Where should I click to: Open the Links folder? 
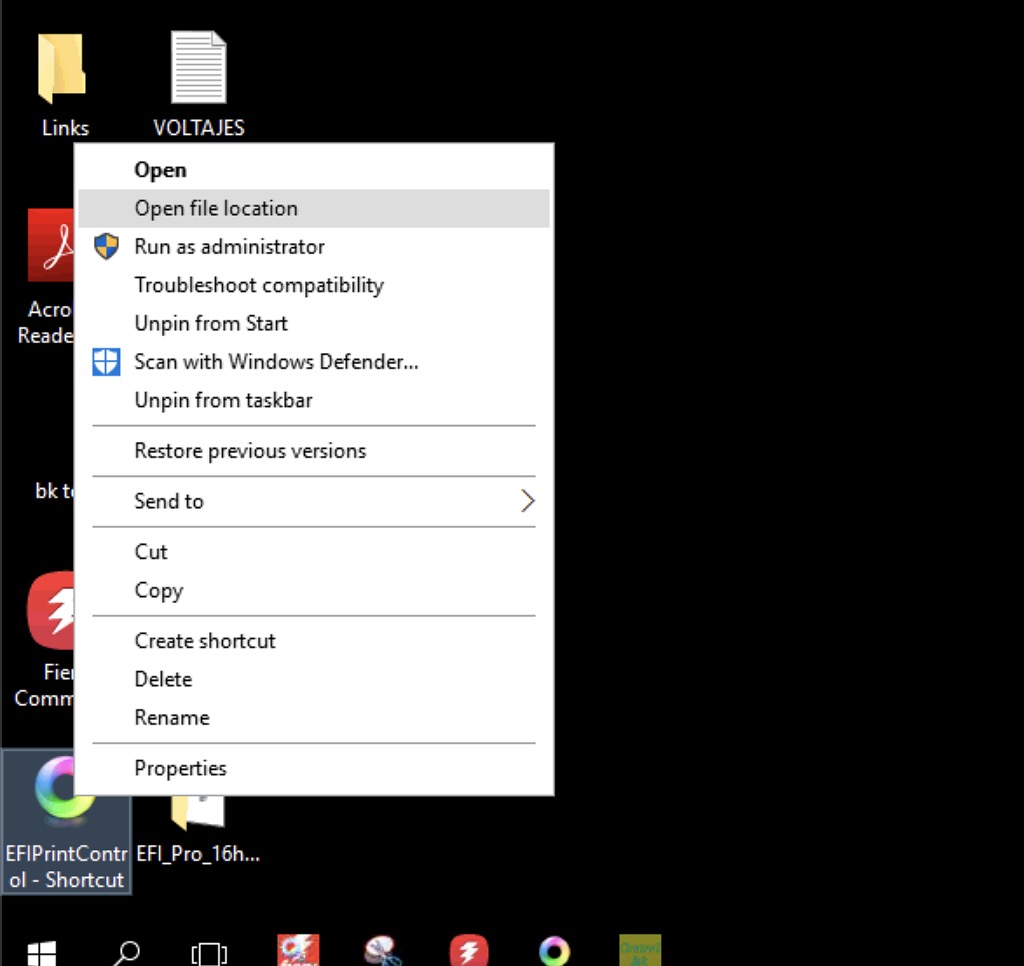click(x=63, y=65)
